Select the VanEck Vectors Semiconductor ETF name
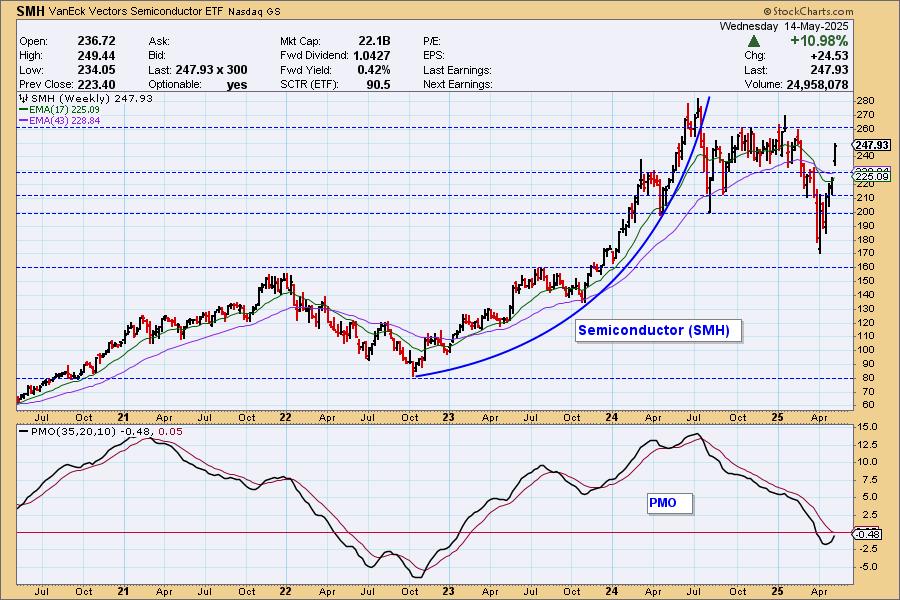The height and width of the screenshot is (600, 900). pyautogui.click(x=137, y=11)
